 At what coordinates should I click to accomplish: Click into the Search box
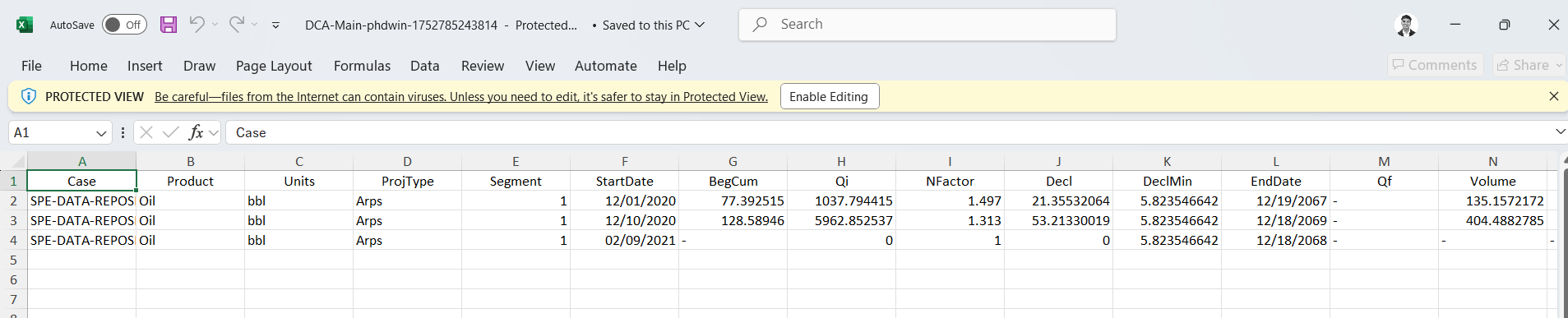(x=927, y=25)
